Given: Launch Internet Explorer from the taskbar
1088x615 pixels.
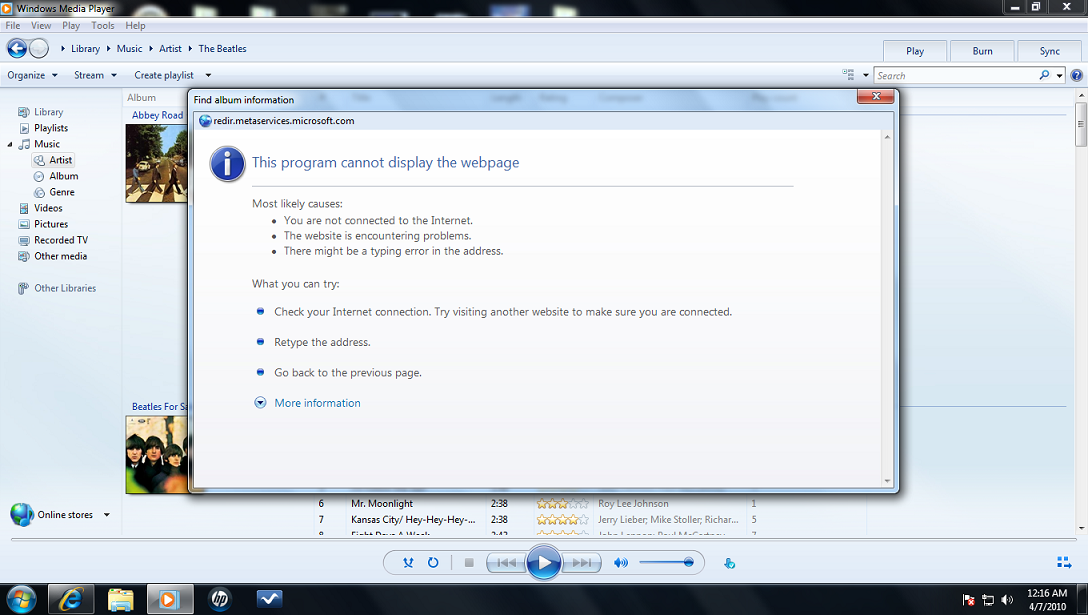Looking at the screenshot, I should click(x=71, y=598).
